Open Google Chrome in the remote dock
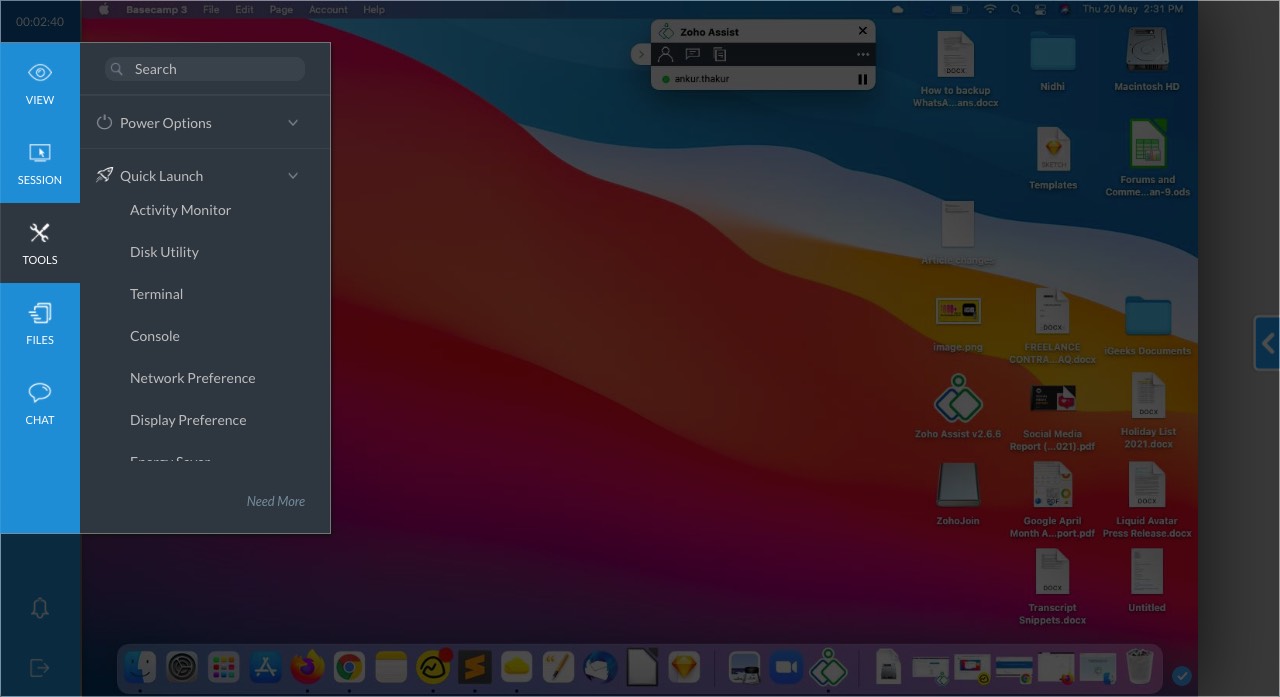1280x697 pixels. click(x=349, y=667)
